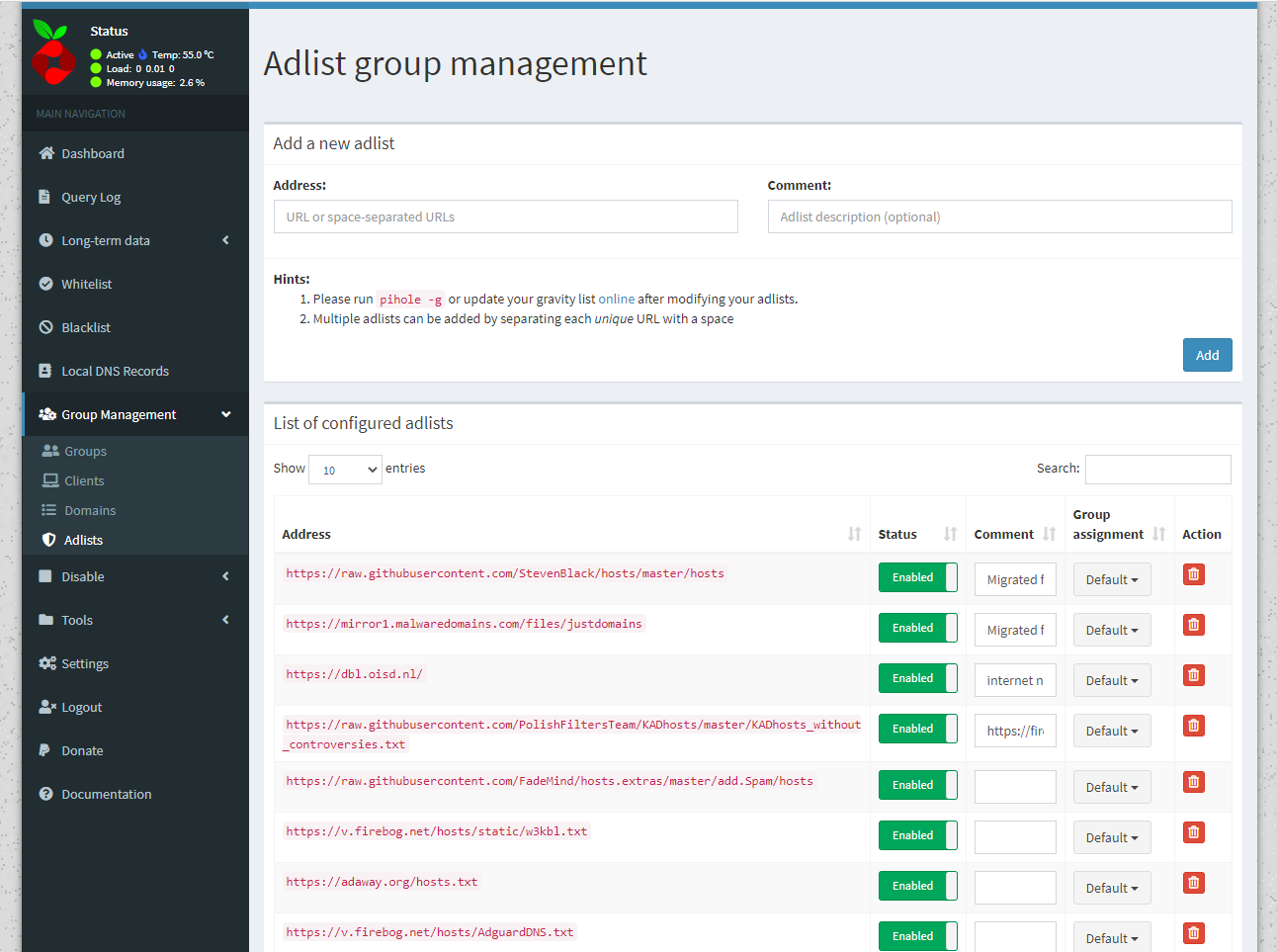Click the Adlists shield icon
This screenshot has height=952, width=1277.
pos(48,540)
